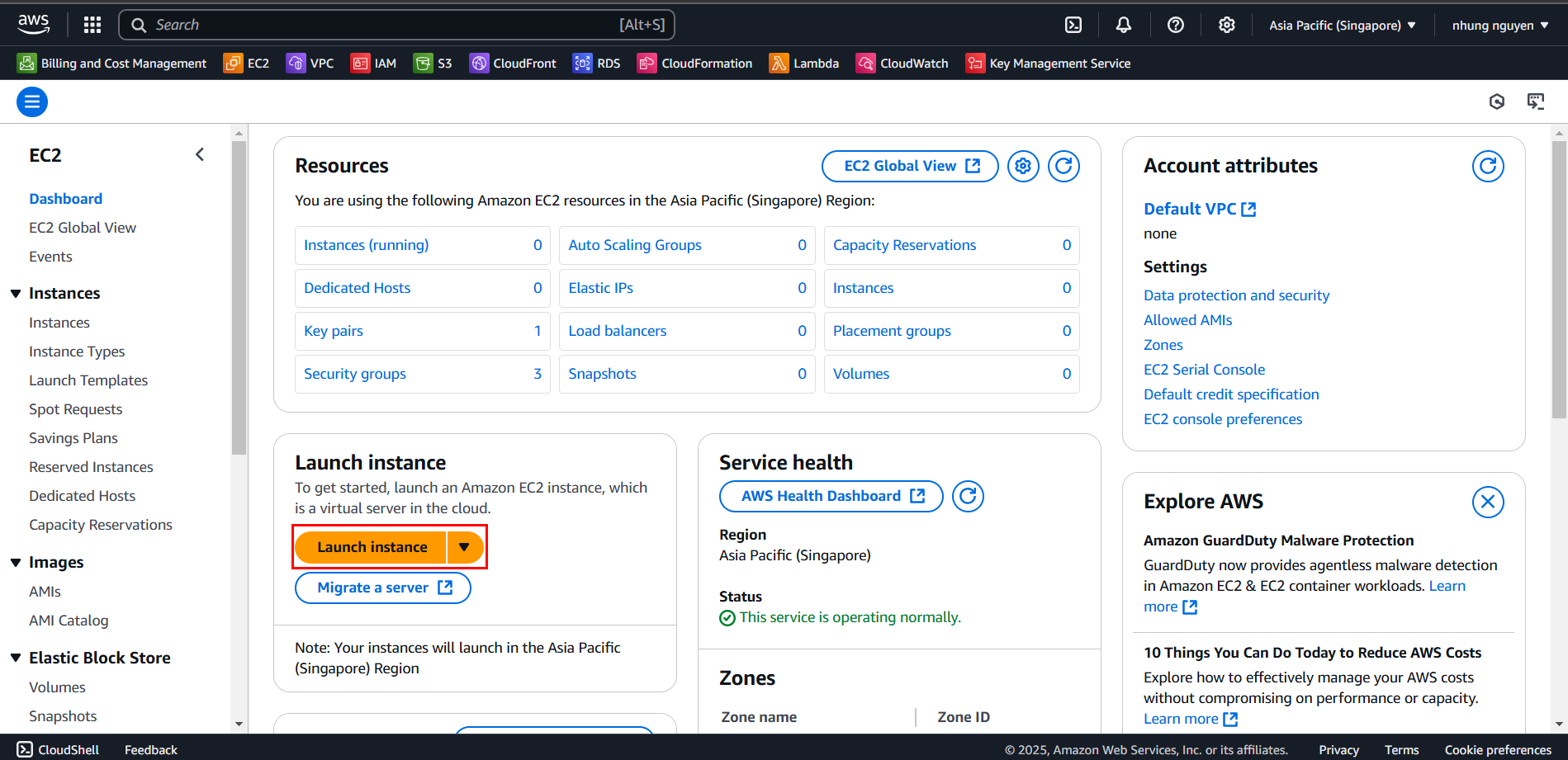Open top bar settings gear icon
Image resolution: width=1568 pixels, height=760 pixels.
(1227, 25)
